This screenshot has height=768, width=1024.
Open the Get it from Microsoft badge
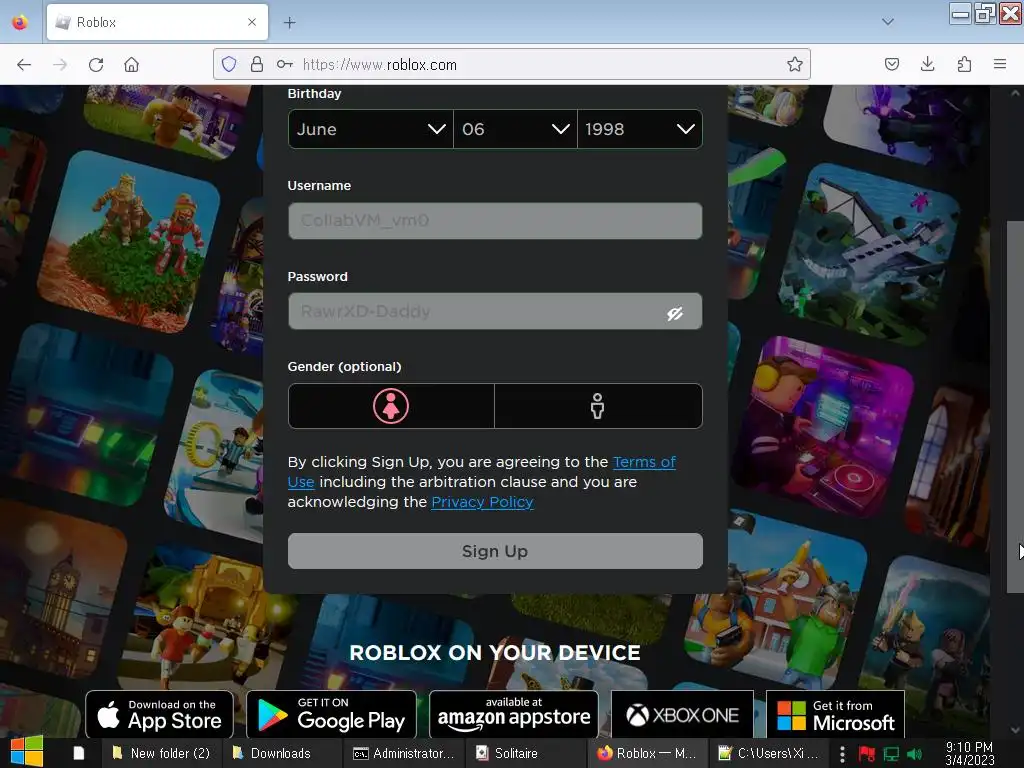click(835, 714)
